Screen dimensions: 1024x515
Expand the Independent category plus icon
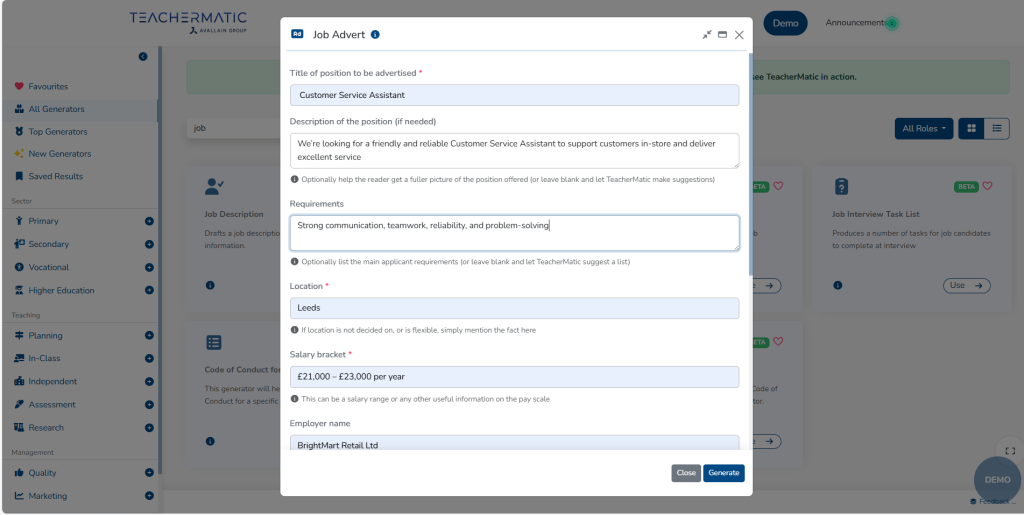coord(150,381)
